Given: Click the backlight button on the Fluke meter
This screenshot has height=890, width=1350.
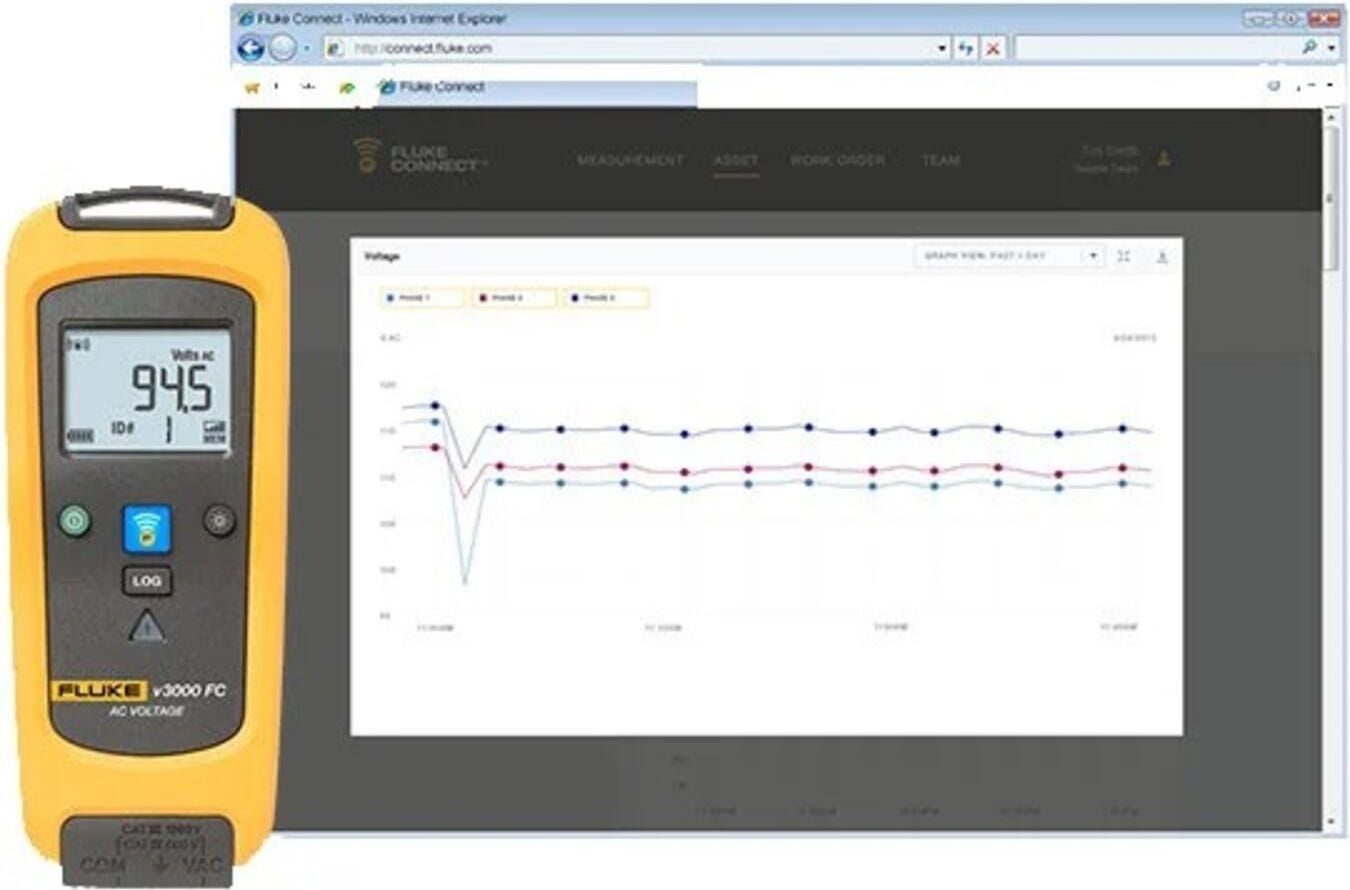Looking at the screenshot, I should coord(220,520).
